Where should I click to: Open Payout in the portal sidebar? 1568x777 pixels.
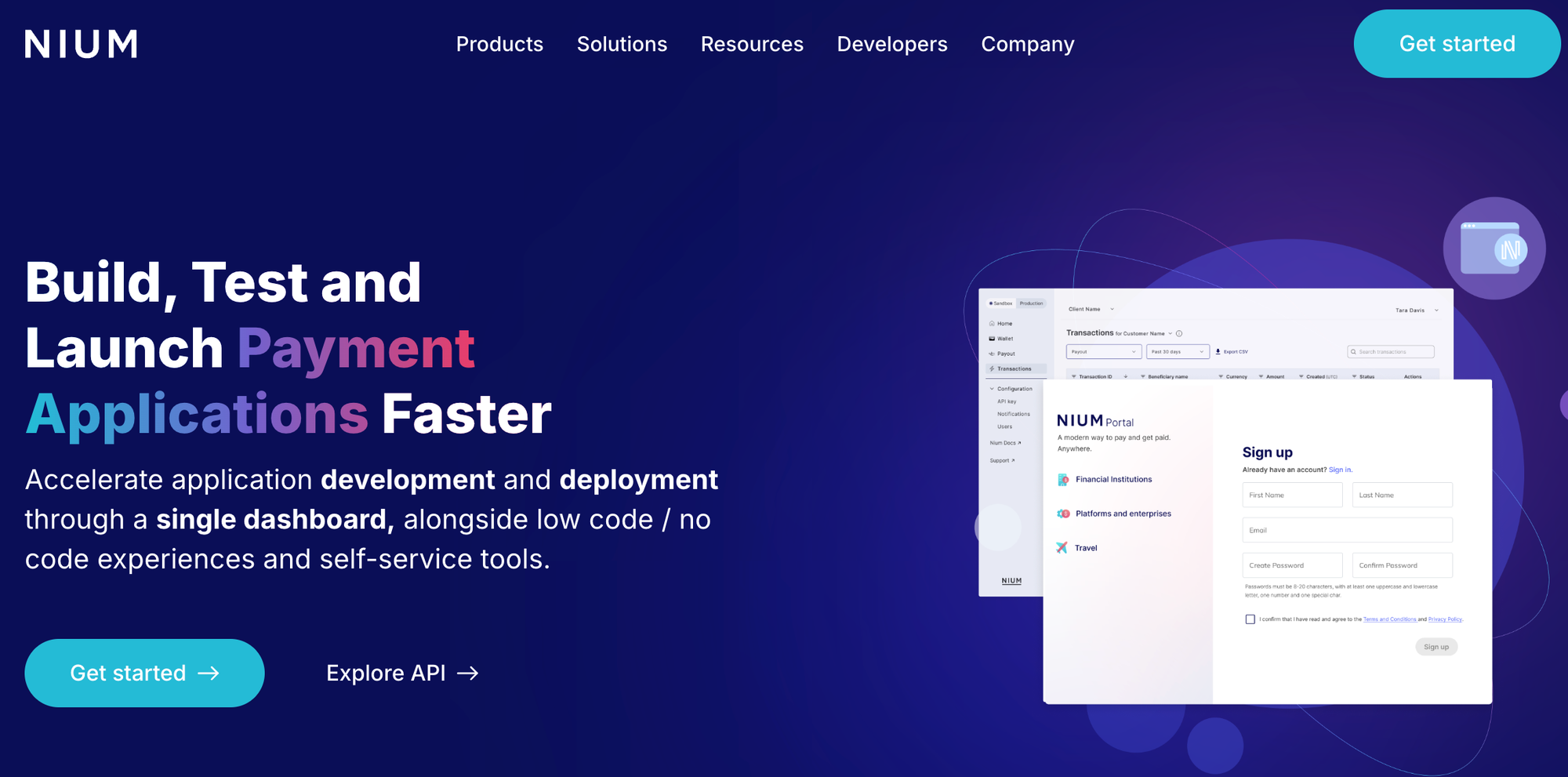[x=1003, y=354]
